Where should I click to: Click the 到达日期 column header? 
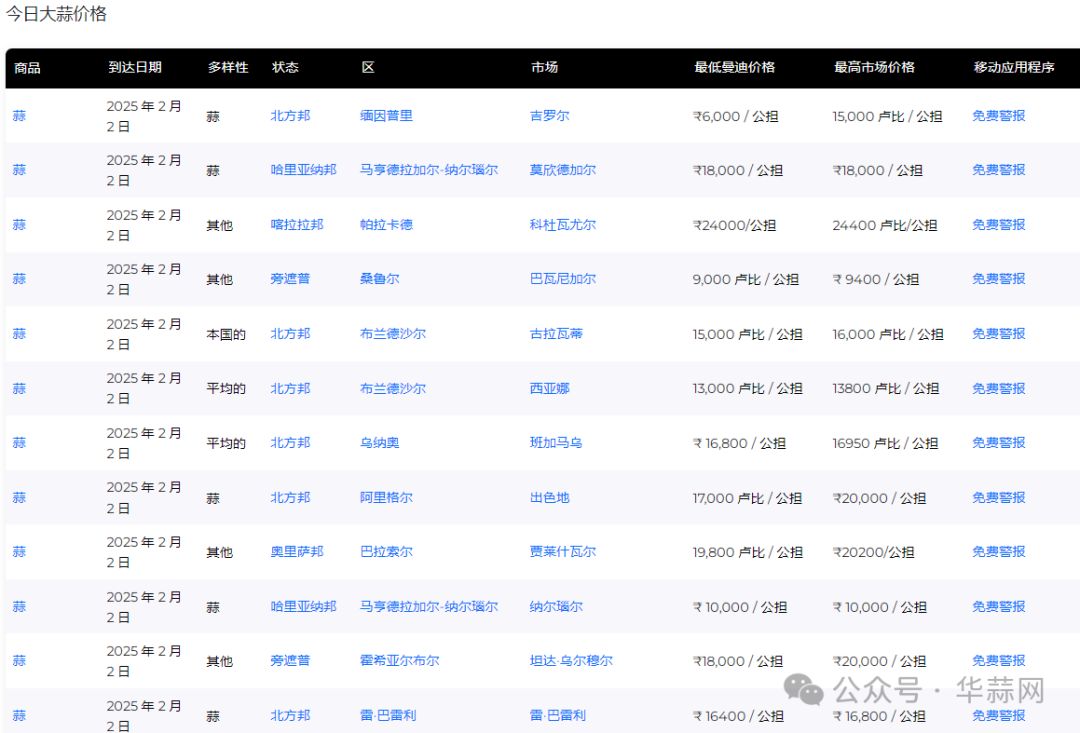(134, 68)
